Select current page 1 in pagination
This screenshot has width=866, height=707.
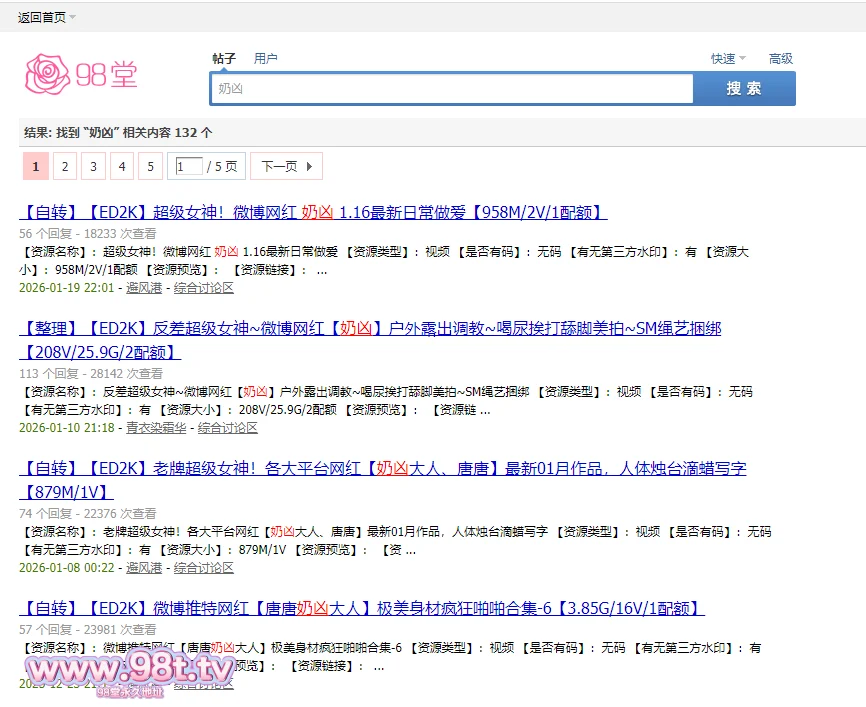35,167
